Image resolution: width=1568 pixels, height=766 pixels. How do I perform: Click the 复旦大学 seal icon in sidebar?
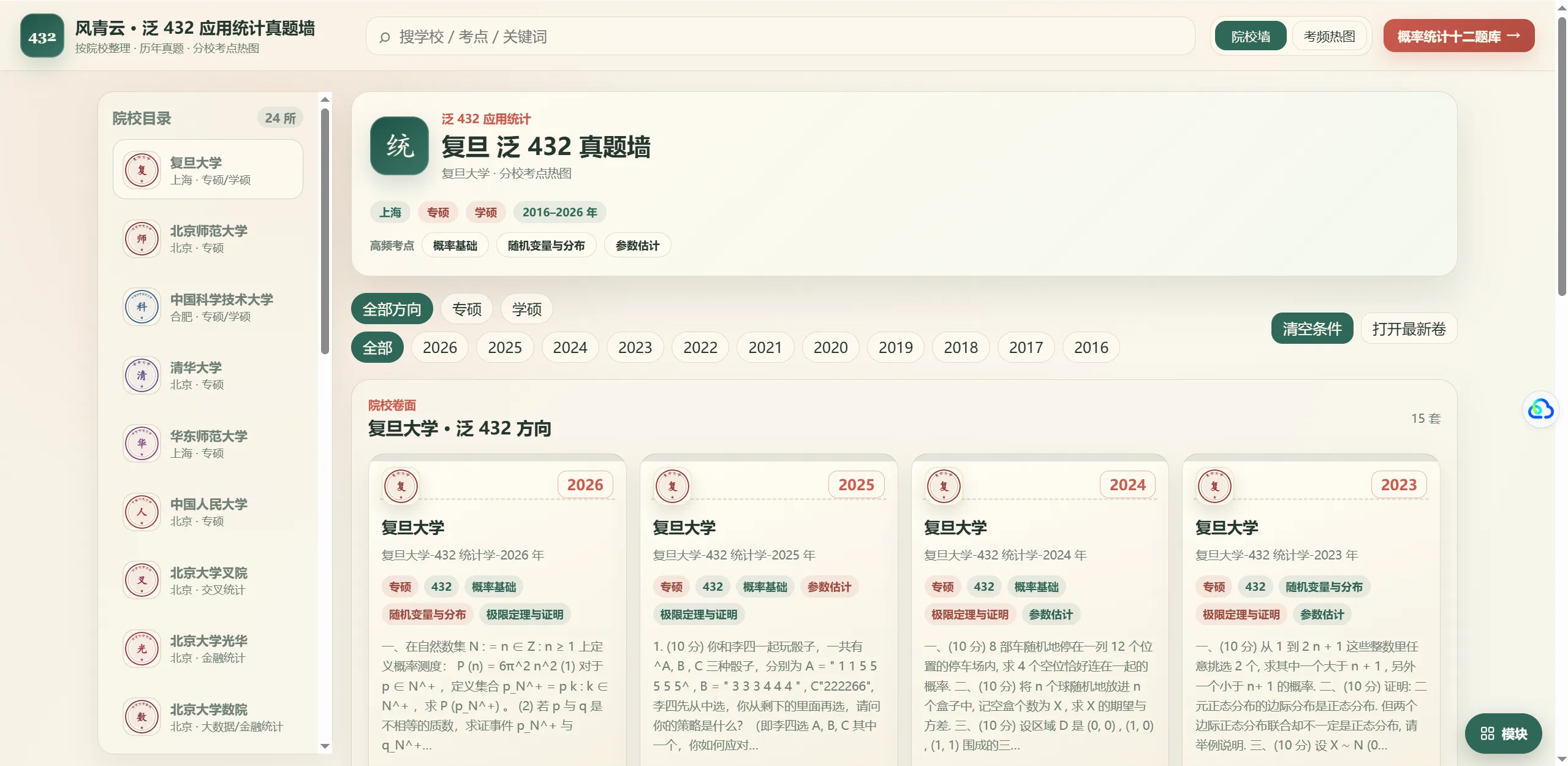(x=142, y=170)
